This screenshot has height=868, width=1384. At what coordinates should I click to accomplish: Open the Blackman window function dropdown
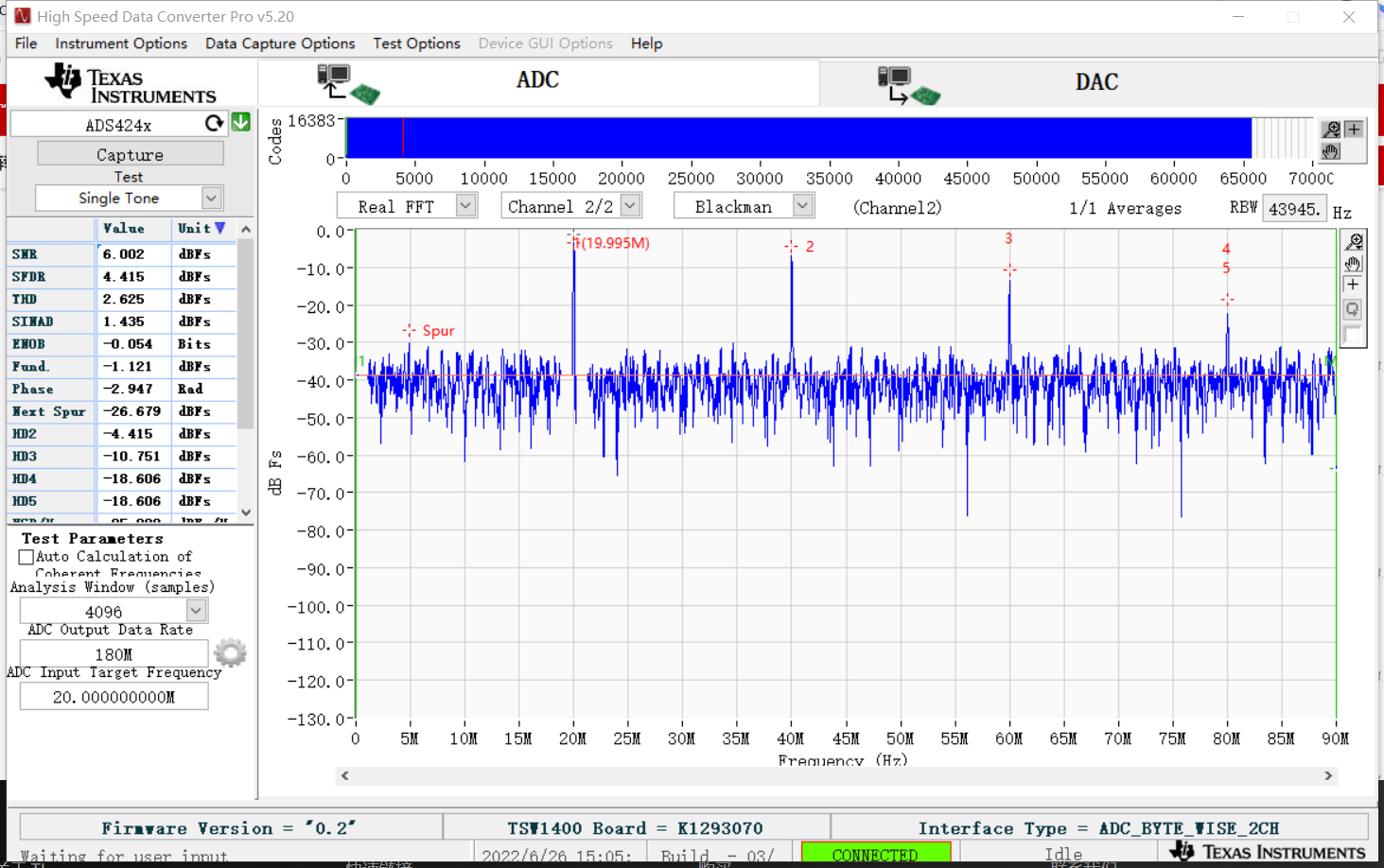click(803, 205)
